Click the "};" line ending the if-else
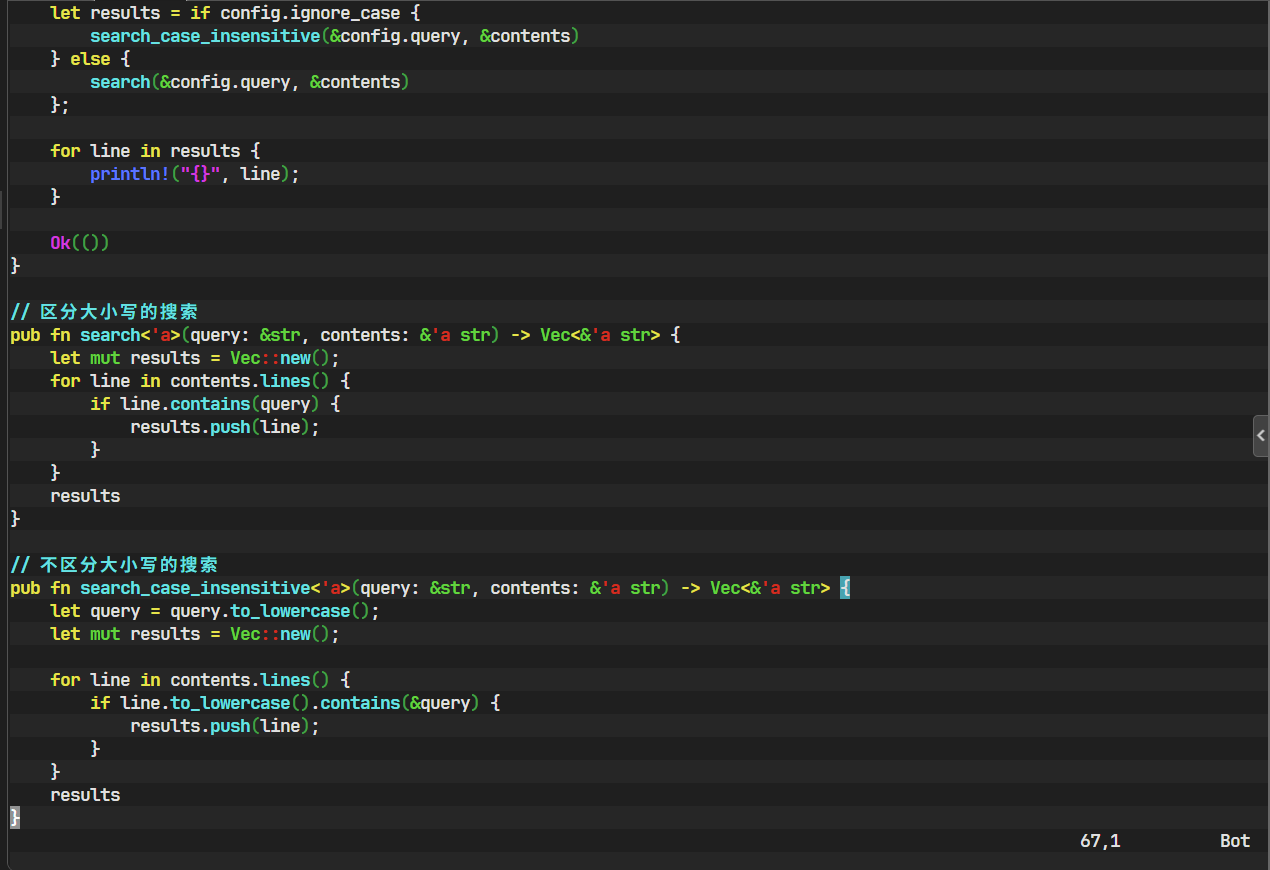Viewport: 1270px width, 870px height. 60,105
